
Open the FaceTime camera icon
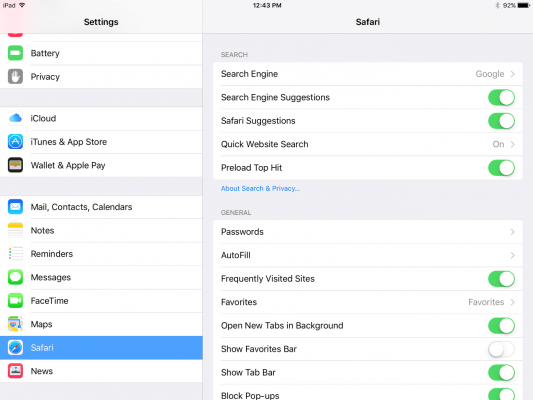[x=15, y=301]
